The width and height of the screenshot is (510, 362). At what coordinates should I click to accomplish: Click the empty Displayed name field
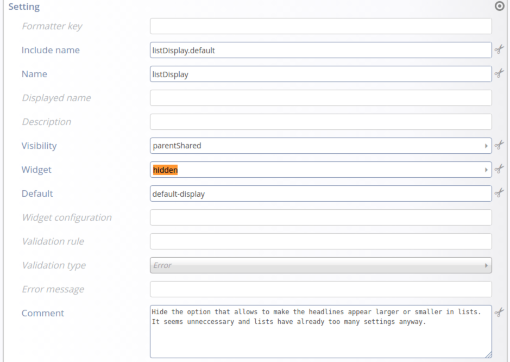(321, 98)
